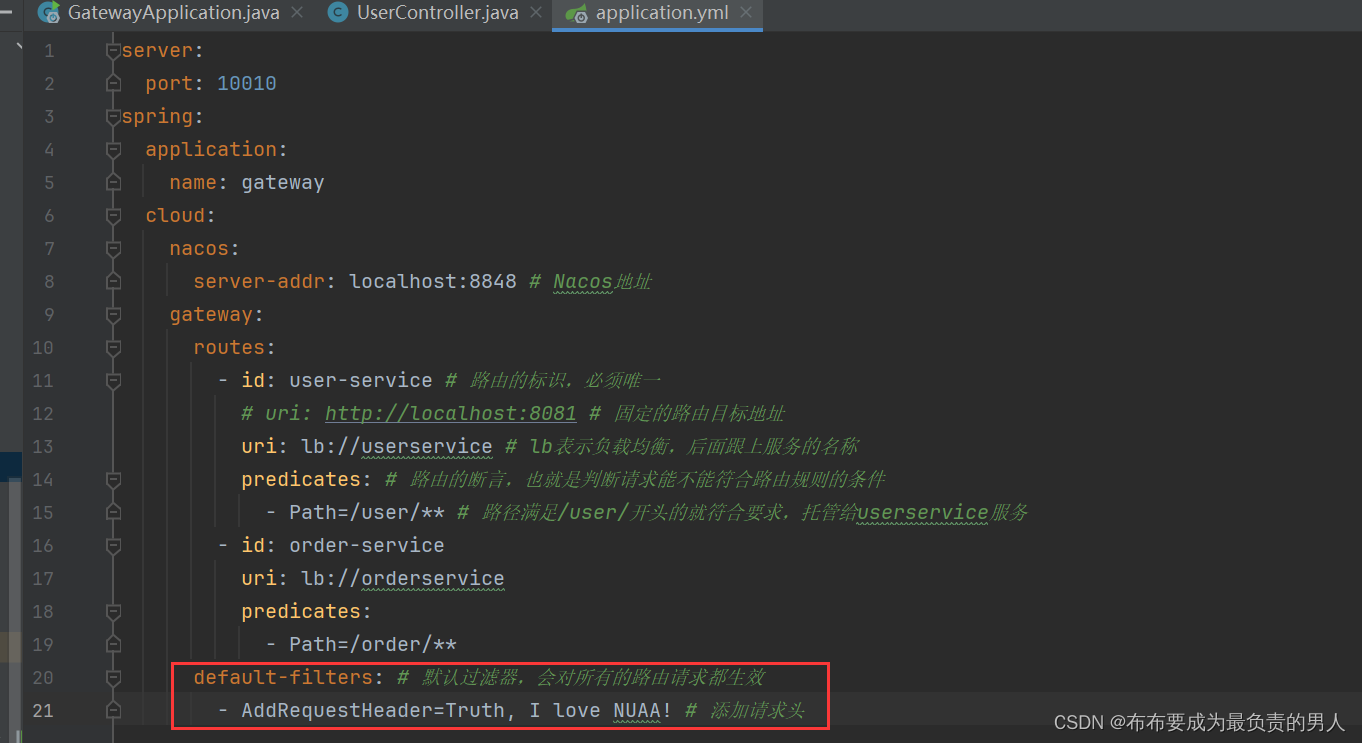
Task: Collapse the user-service id block on line 11
Action: pos(113,380)
